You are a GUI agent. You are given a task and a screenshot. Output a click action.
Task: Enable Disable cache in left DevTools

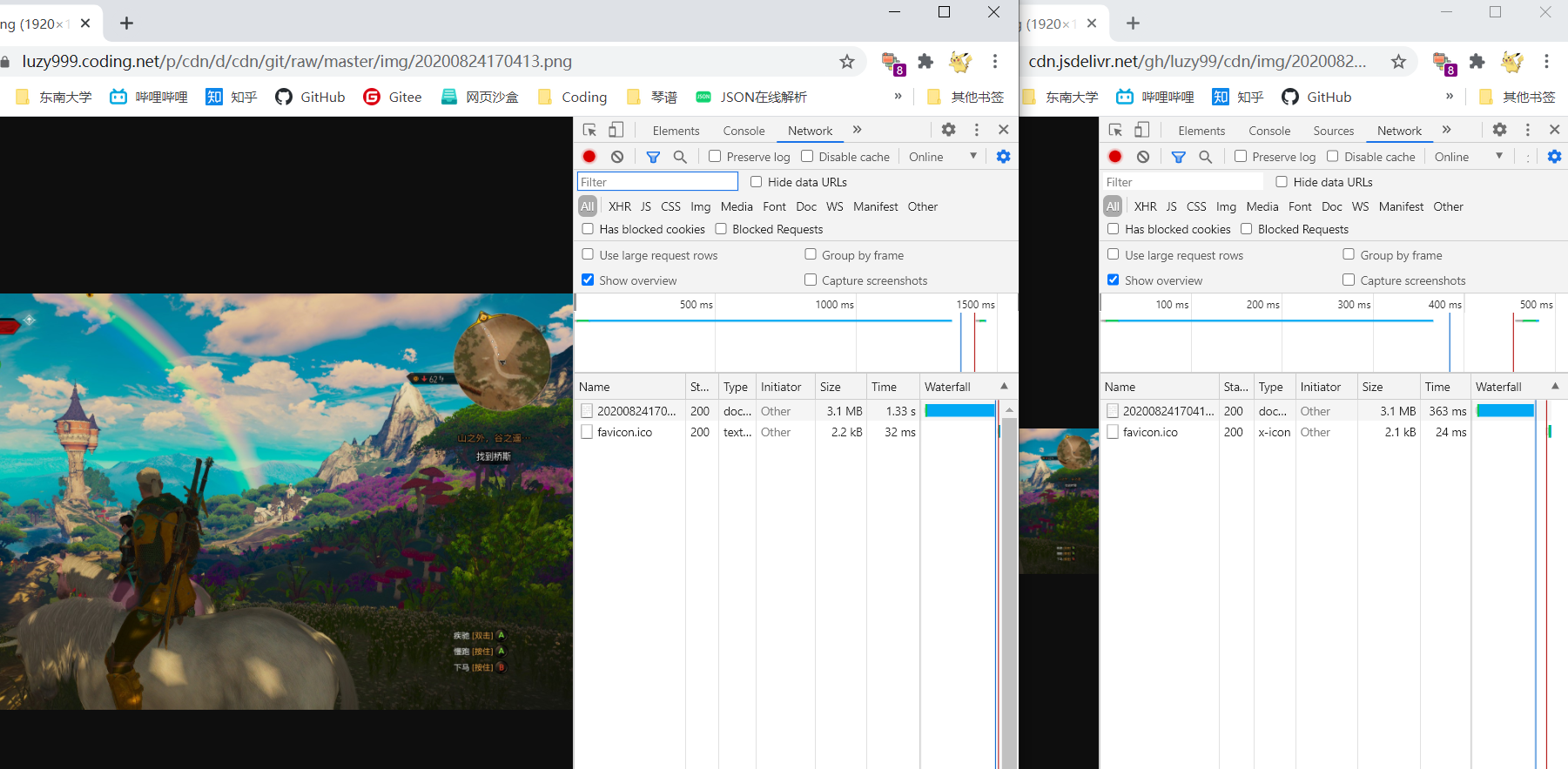point(807,156)
